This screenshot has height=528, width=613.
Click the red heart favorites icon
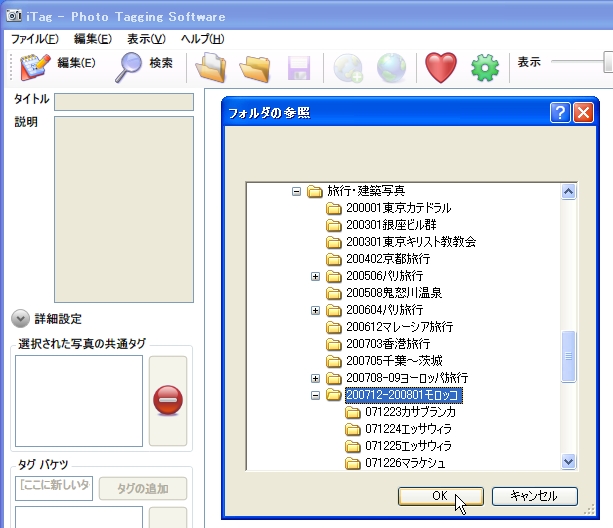441,68
